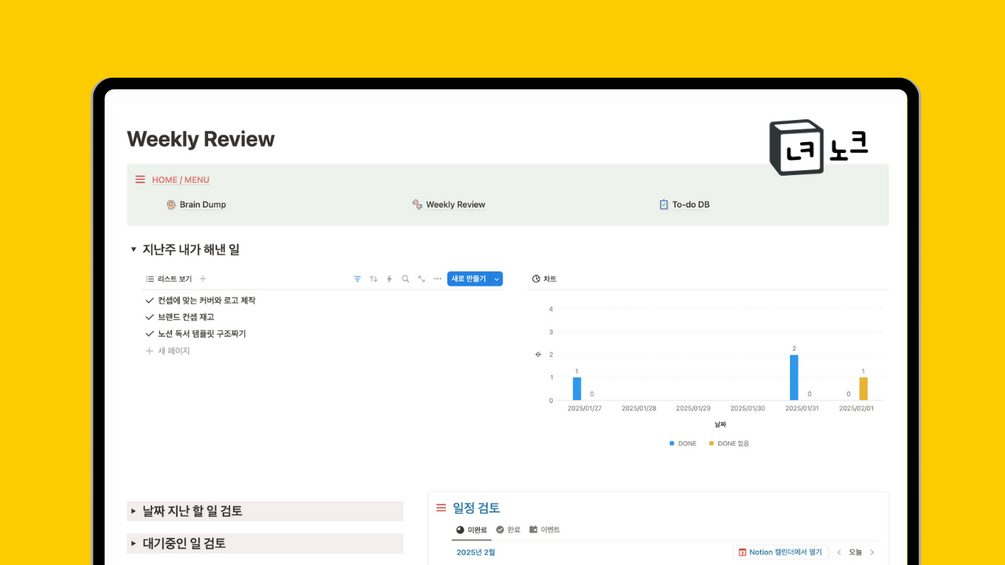Collapse the 지난주 내가 해낸 일 toggle
The height and width of the screenshot is (565, 1005).
(133, 249)
